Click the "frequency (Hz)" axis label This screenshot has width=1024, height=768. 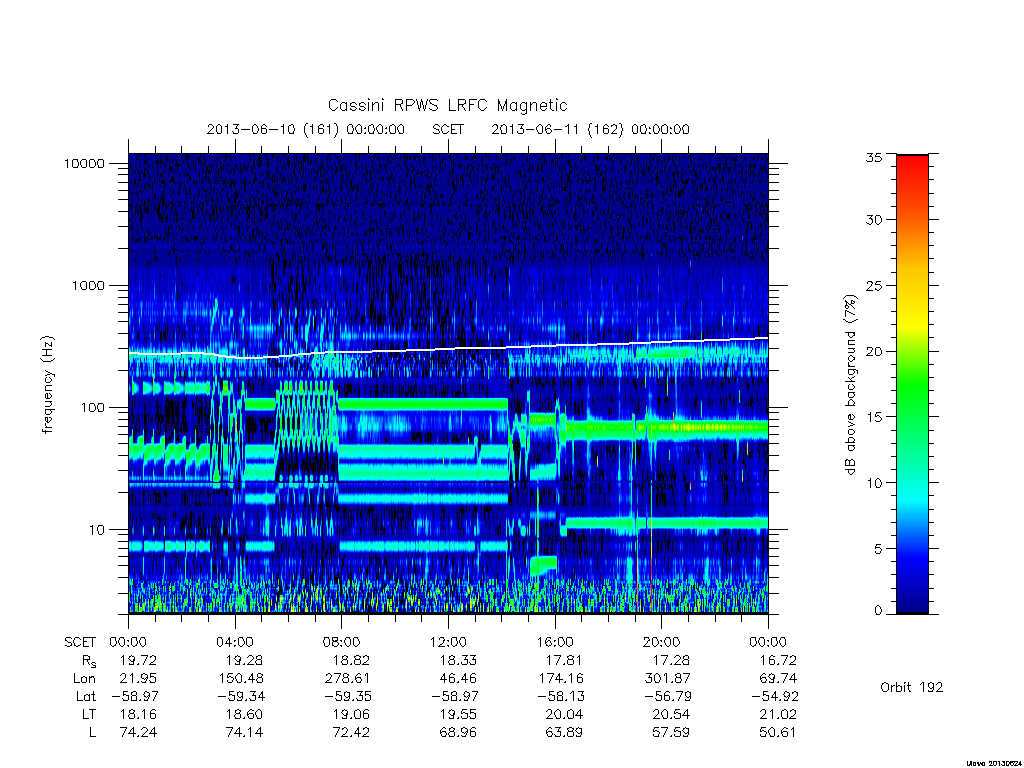click(48, 384)
